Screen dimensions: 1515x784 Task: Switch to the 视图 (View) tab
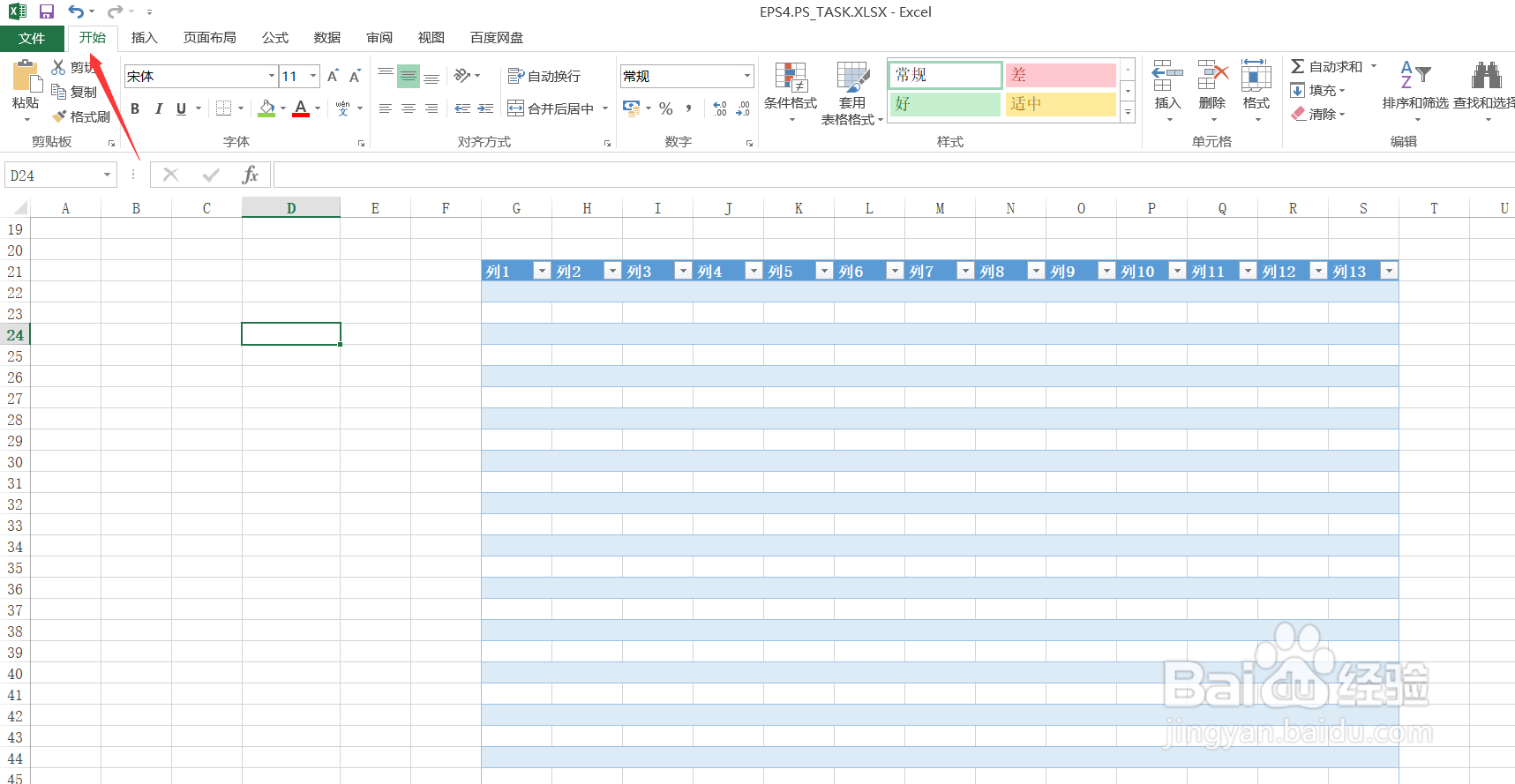pyautogui.click(x=431, y=38)
